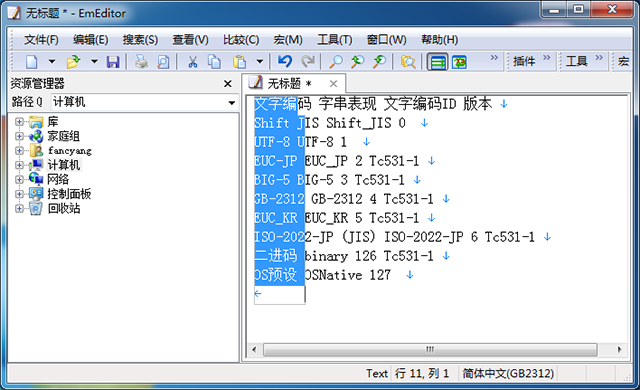Expand the 网络 tree node
This screenshot has height=390, width=640.
coord(19,179)
